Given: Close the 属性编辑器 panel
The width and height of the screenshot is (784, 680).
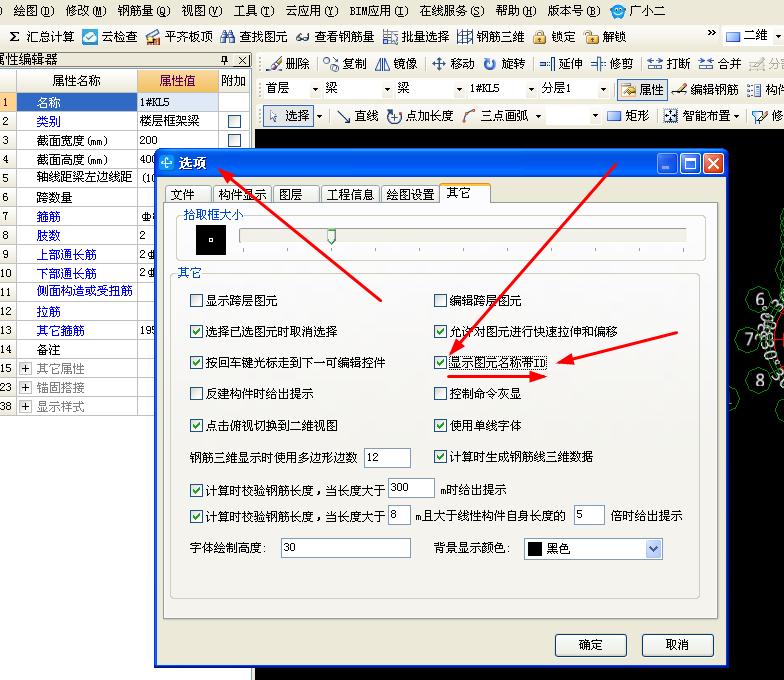Looking at the screenshot, I should (x=242, y=60).
